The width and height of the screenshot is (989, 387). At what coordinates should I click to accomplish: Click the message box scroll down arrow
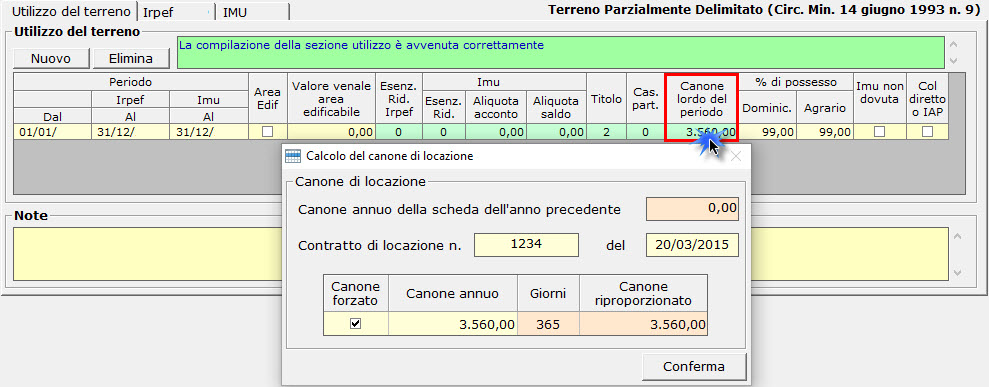click(x=953, y=61)
